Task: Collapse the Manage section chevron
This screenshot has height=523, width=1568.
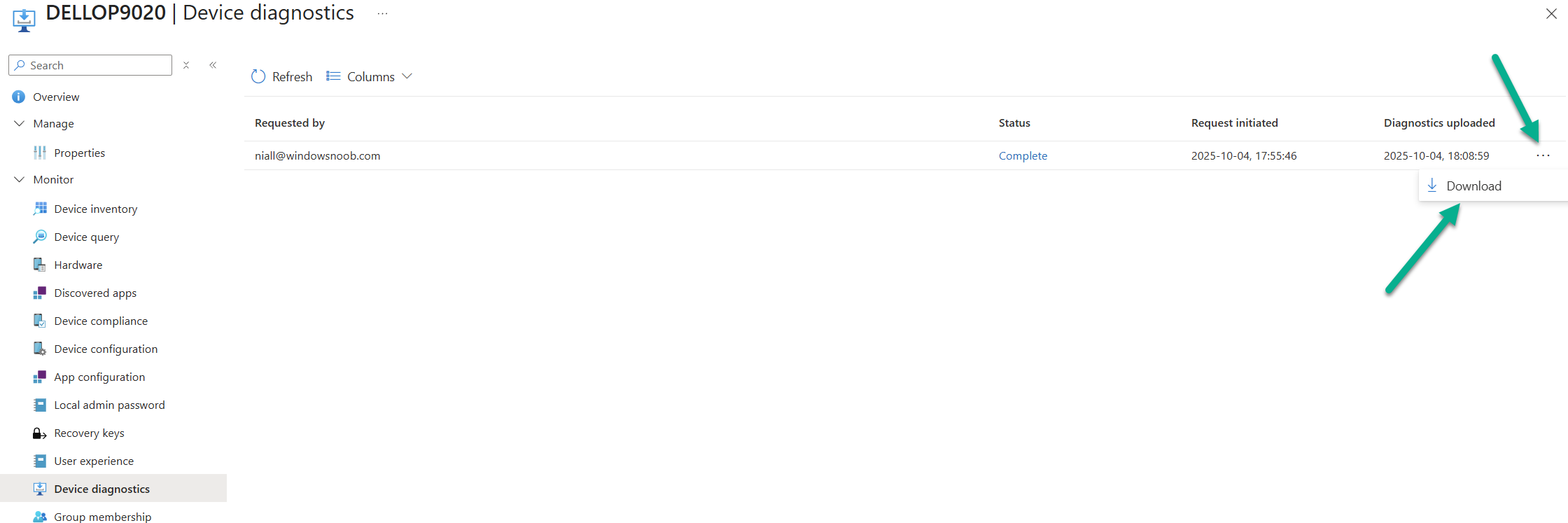Action: pyautogui.click(x=19, y=123)
